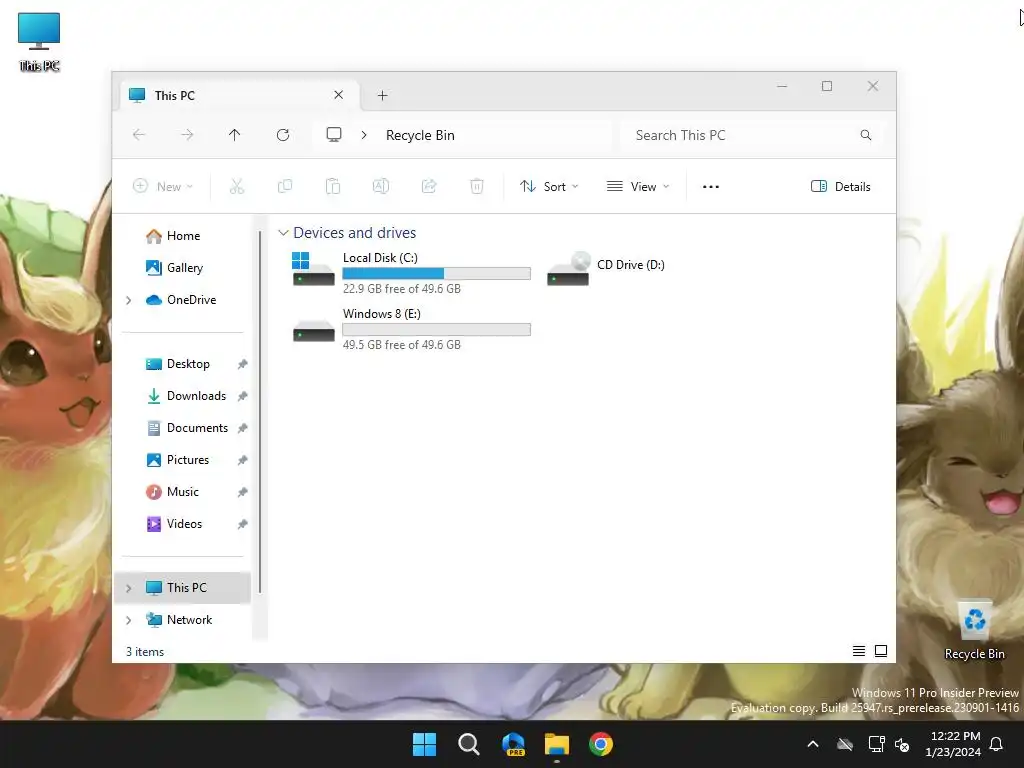Toggle the Details pane

(840, 187)
